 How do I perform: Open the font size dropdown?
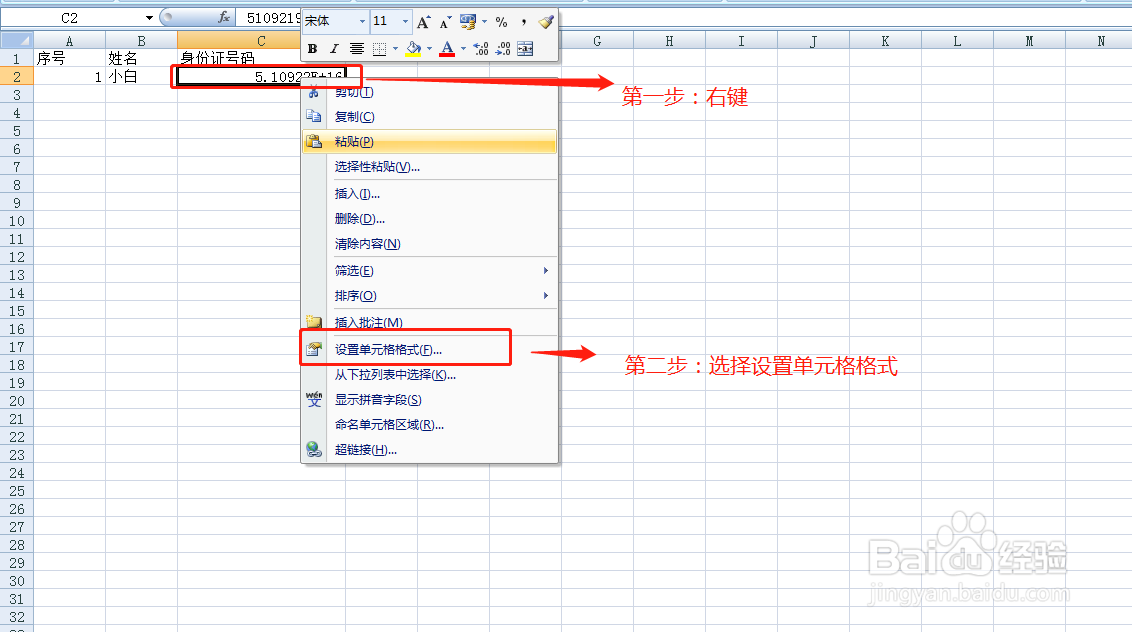point(405,22)
